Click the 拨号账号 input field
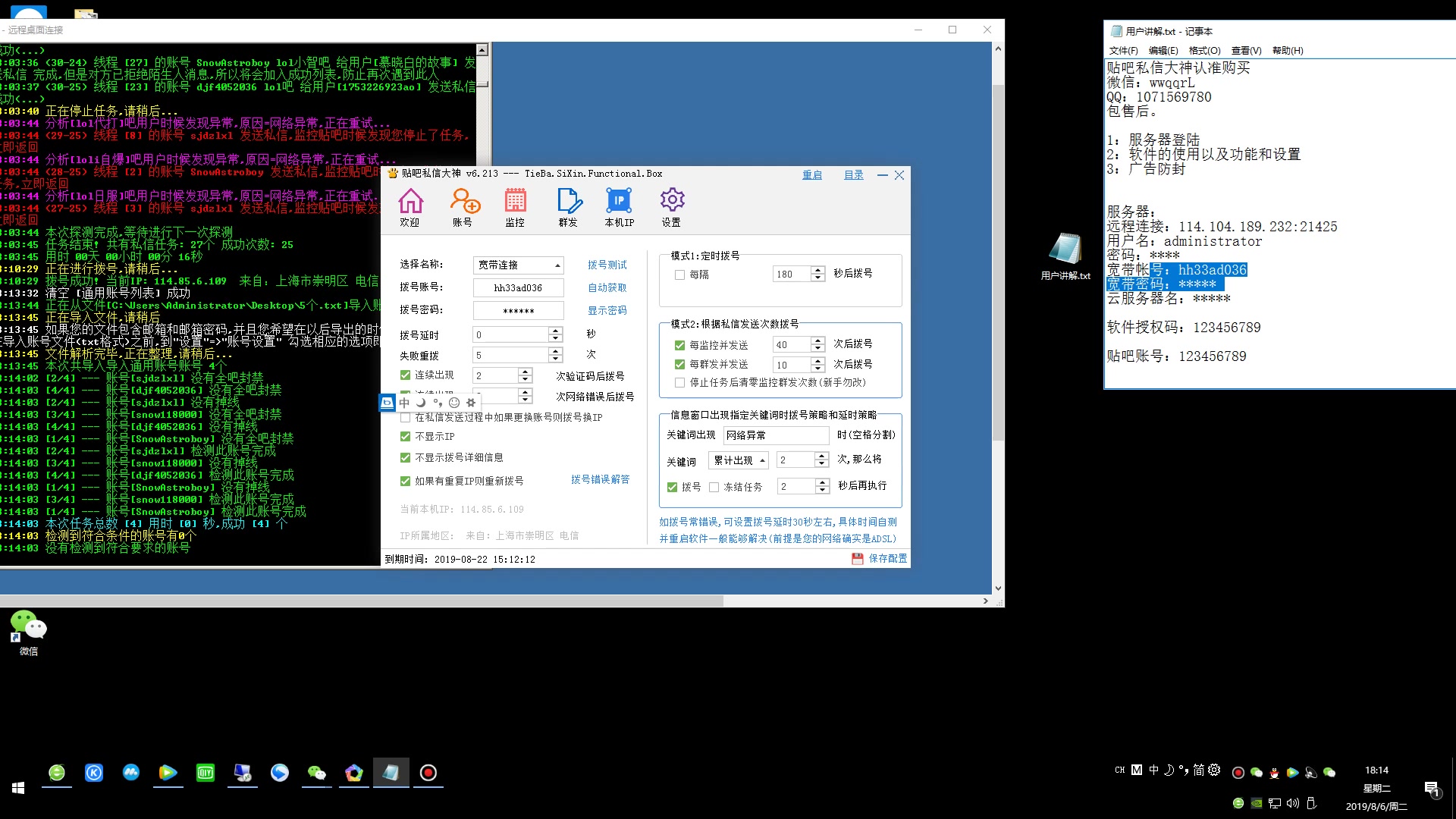Screen dimensions: 1456x819 point(518,287)
